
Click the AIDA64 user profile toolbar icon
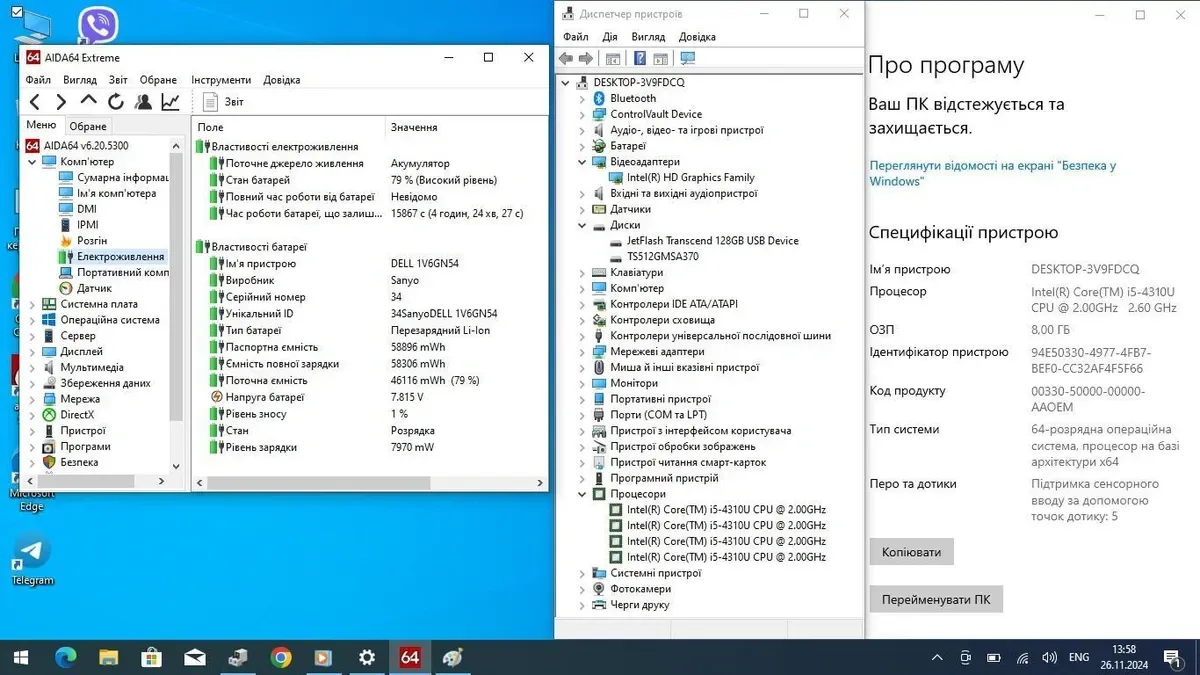click(x=143, y=101)
